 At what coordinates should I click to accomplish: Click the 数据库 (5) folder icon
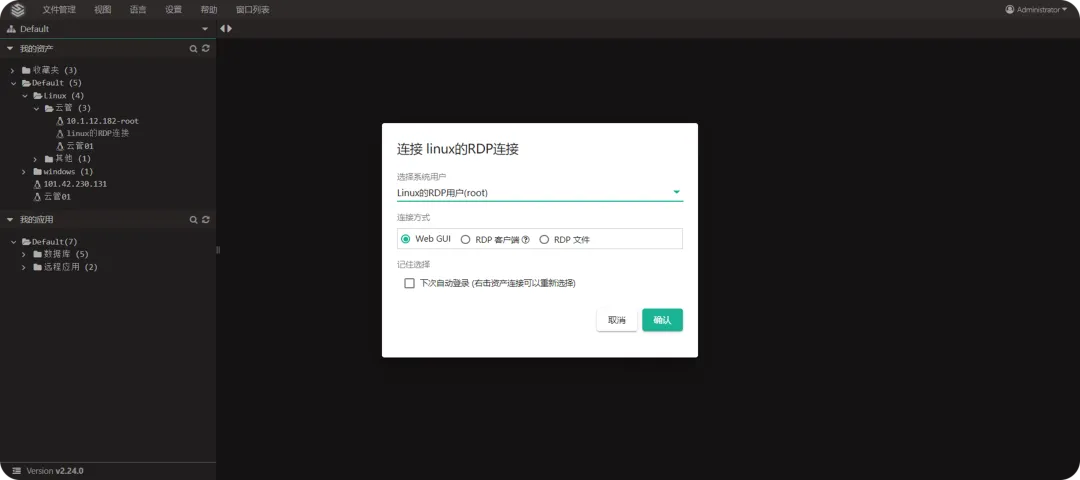click(x=38, y=254)
